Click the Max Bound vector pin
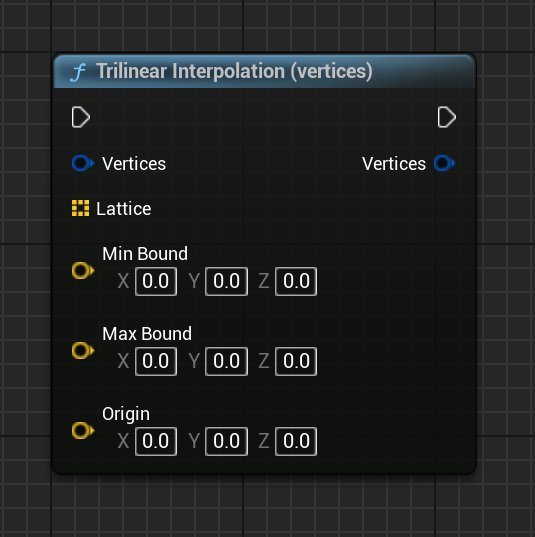This screenshot has height=537, width=535. click(83, 350)
